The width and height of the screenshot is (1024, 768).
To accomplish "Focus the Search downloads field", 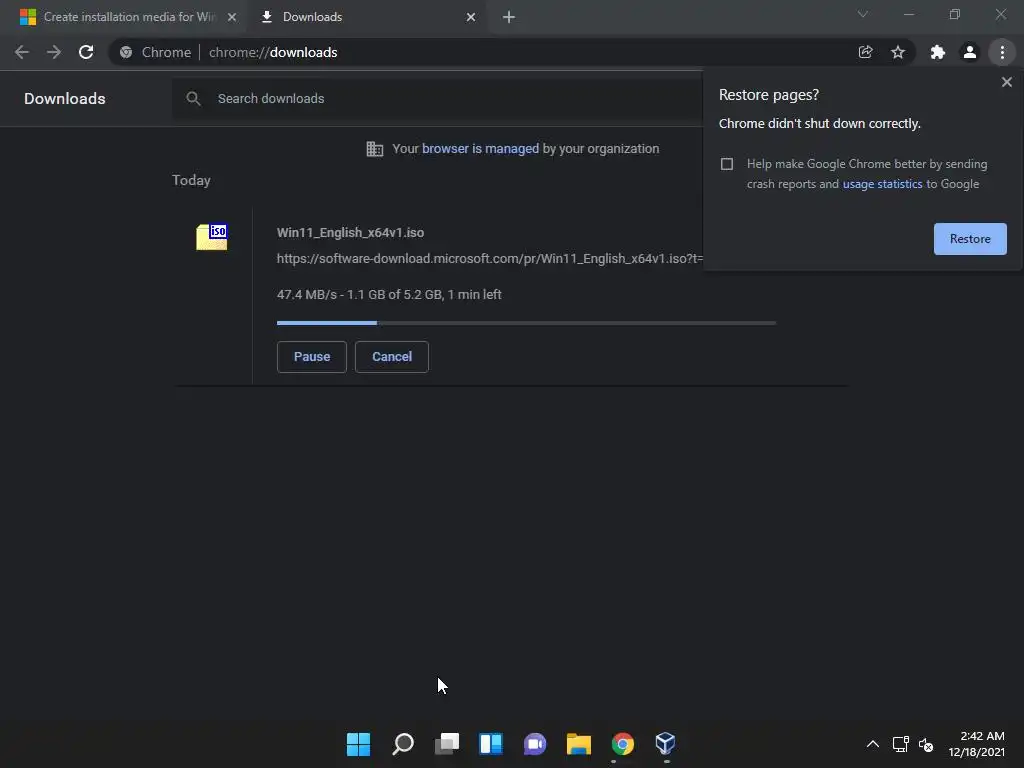I will click(438, 99).
